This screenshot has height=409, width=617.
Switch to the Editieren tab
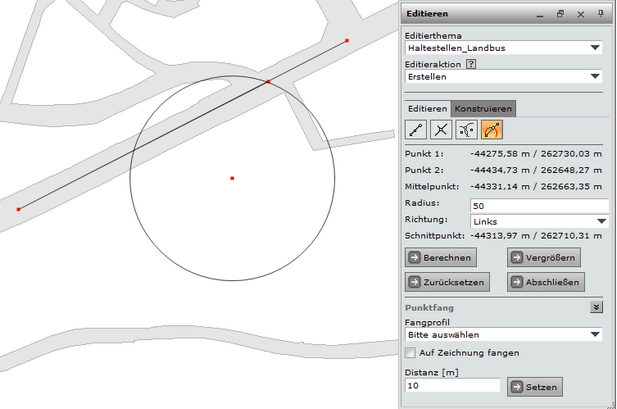[x=427, y=108]
